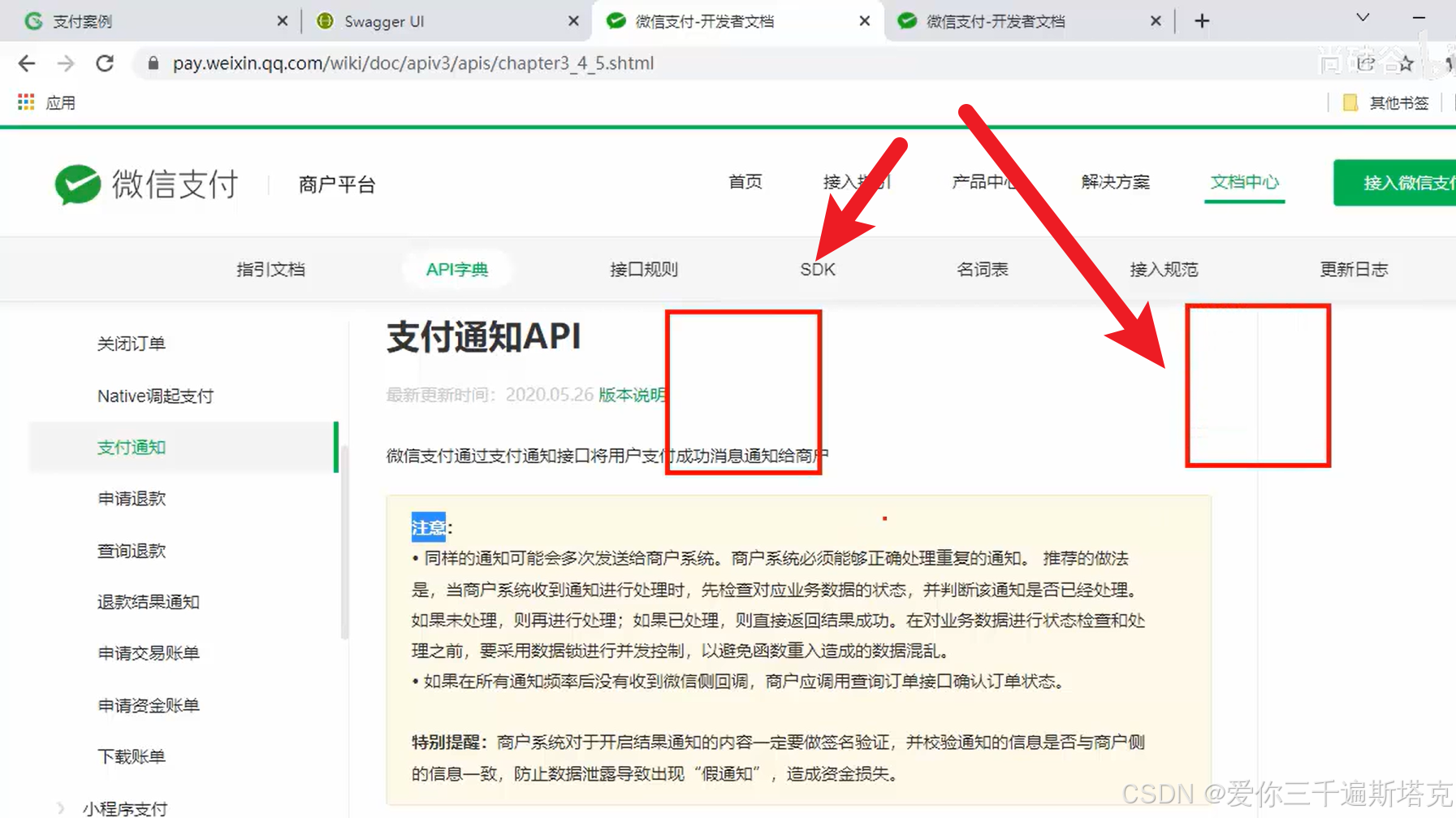Click the 应用 bookmarks label
Viewport: 1456px width, 818px height.
(x=61, y=102)
